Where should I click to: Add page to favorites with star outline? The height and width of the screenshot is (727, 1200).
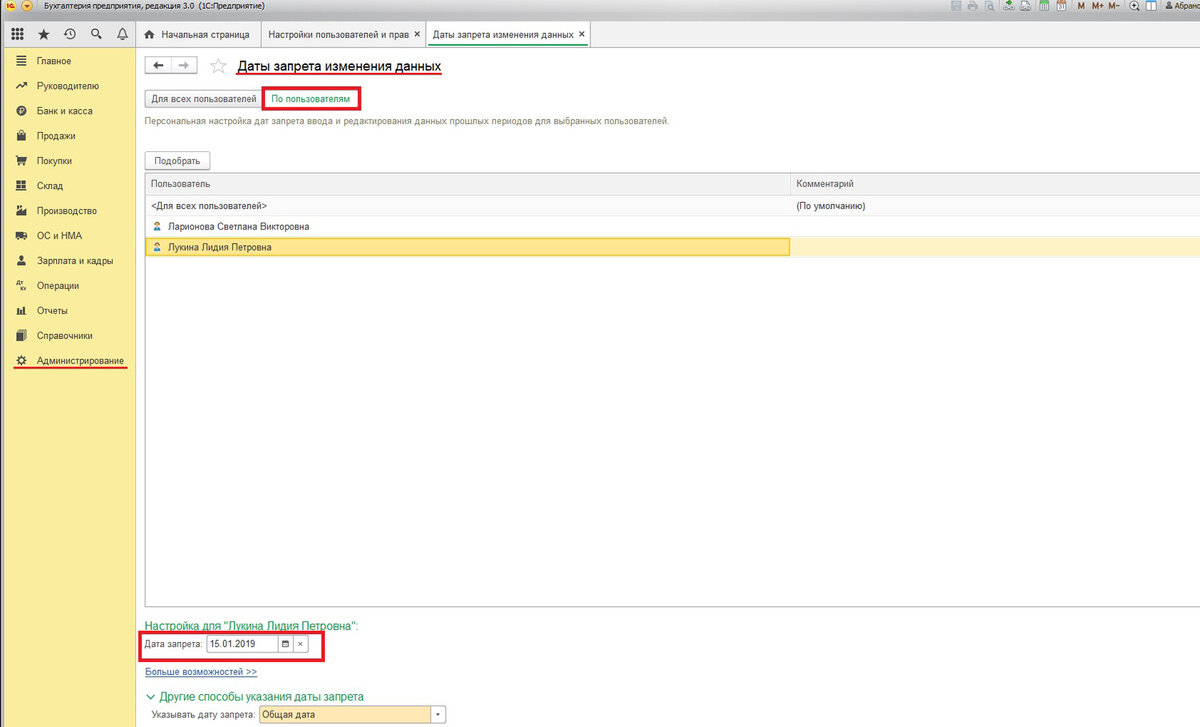point(218,66)
